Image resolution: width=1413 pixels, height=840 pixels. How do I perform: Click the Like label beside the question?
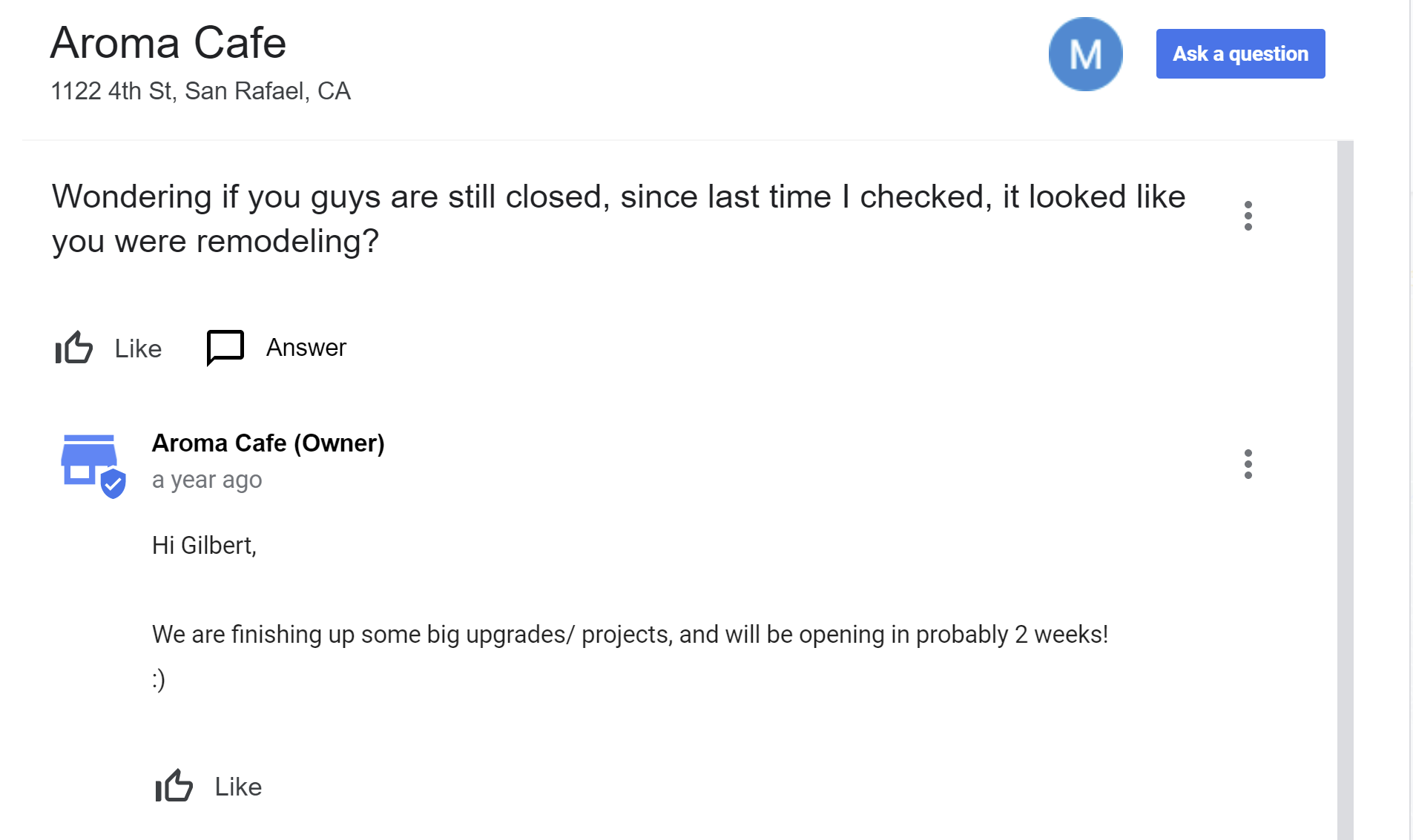point(138,348)
